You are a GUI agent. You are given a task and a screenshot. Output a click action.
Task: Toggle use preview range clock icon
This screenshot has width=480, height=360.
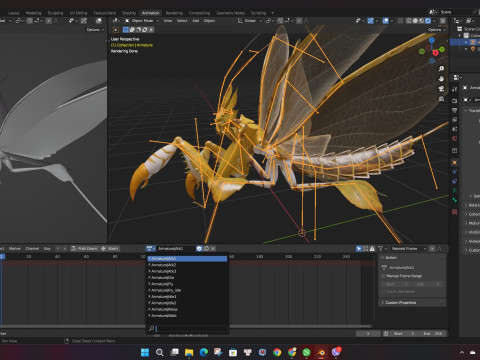click(385, 333)
